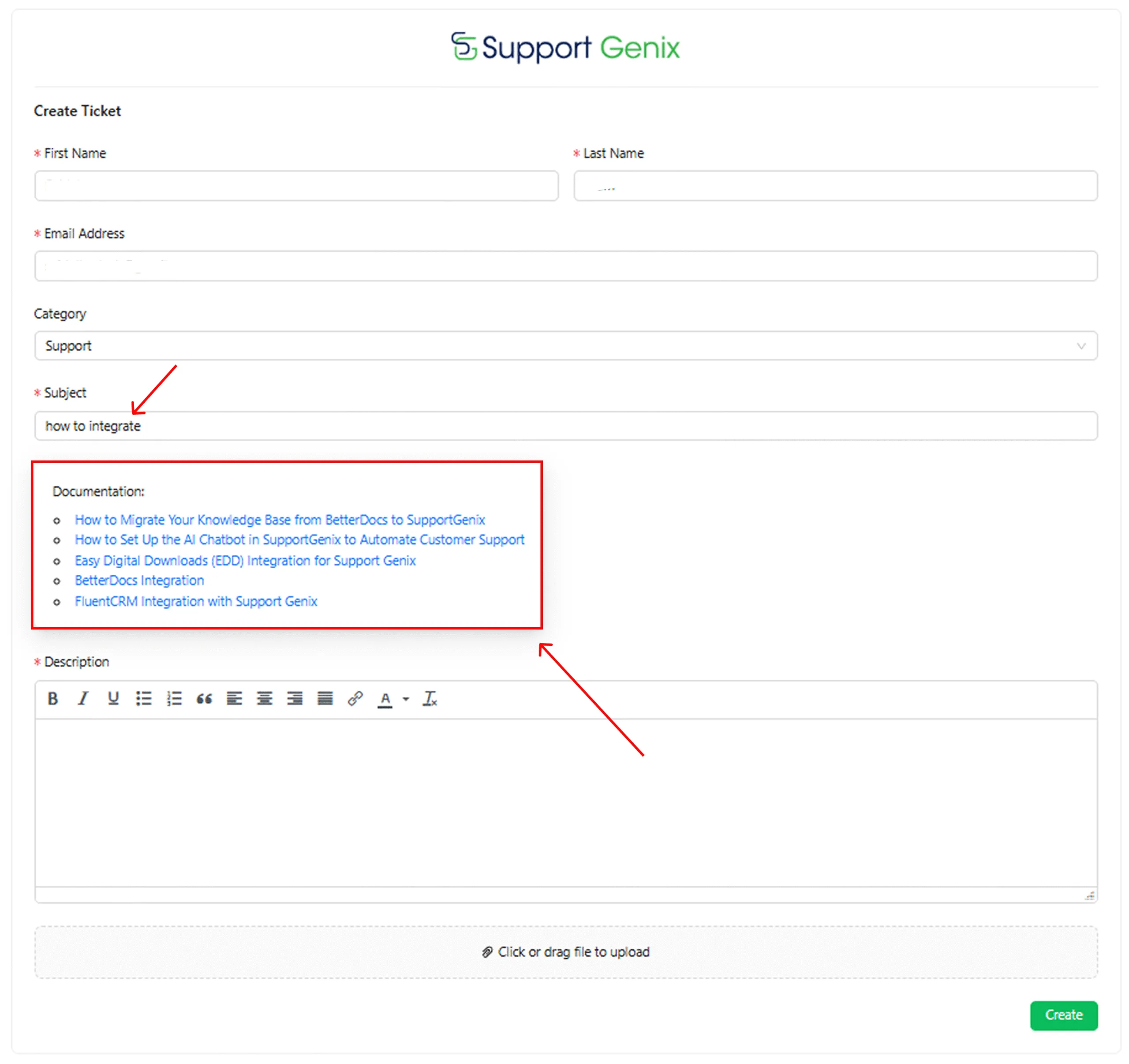Apply italic formatting in the editor
This screenshot has height=1064, width=1129.
pyautogui.click(x=83, y=698)
